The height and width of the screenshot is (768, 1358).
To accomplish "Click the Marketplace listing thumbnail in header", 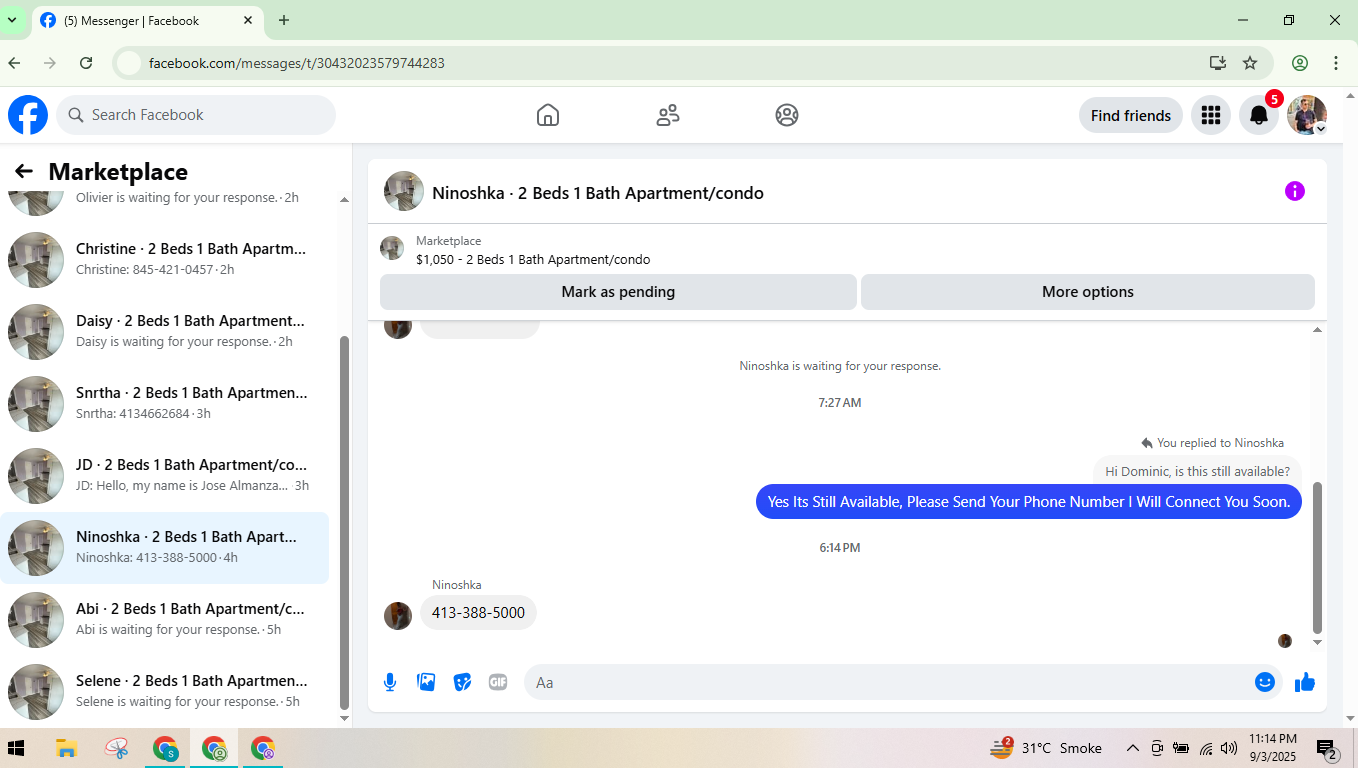I will 392,248.
